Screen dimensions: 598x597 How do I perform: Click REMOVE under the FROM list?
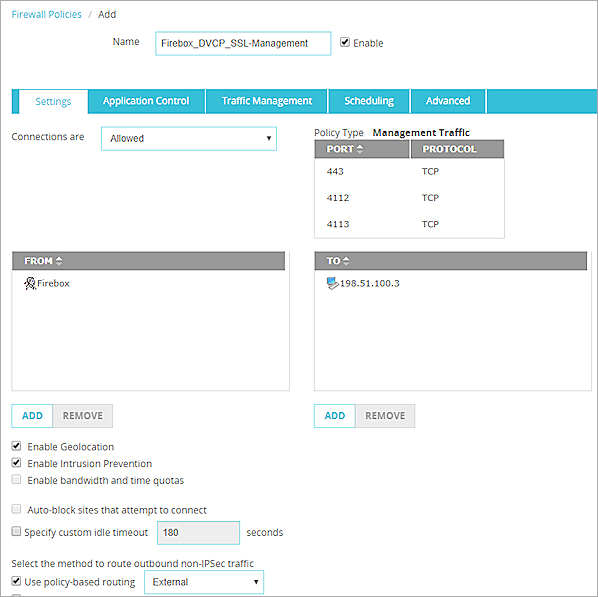[x=83, y=416]
